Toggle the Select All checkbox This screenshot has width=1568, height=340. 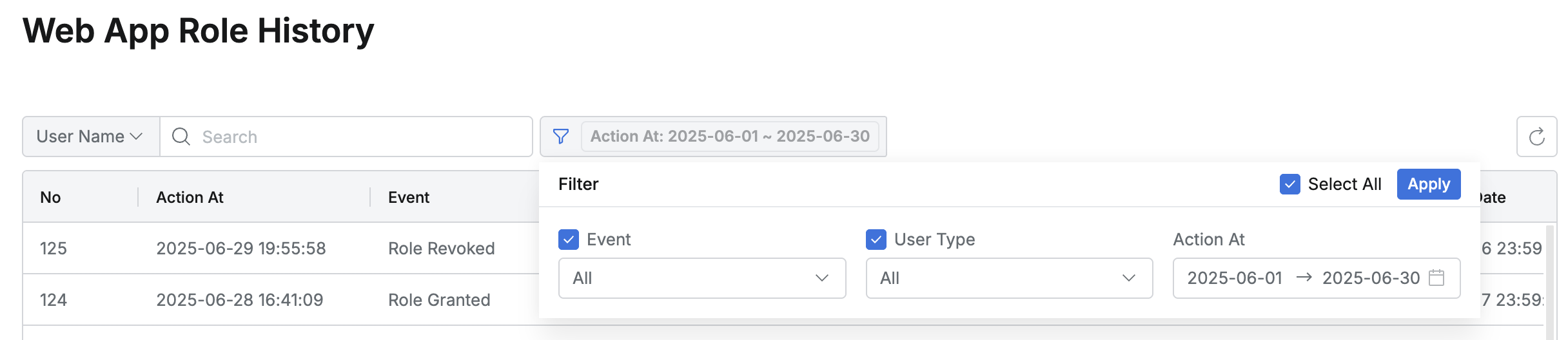pyautogui.click(x=1290, y=184)
